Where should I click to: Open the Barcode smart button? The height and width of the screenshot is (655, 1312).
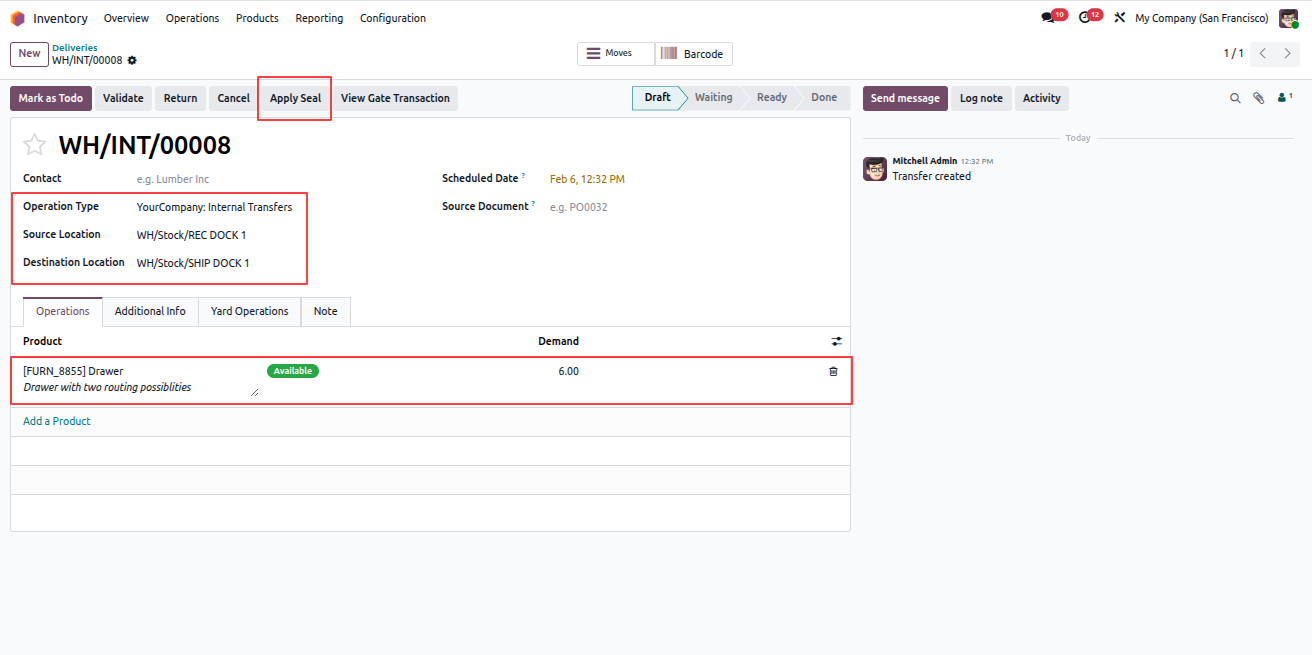[x=694, y=53]
